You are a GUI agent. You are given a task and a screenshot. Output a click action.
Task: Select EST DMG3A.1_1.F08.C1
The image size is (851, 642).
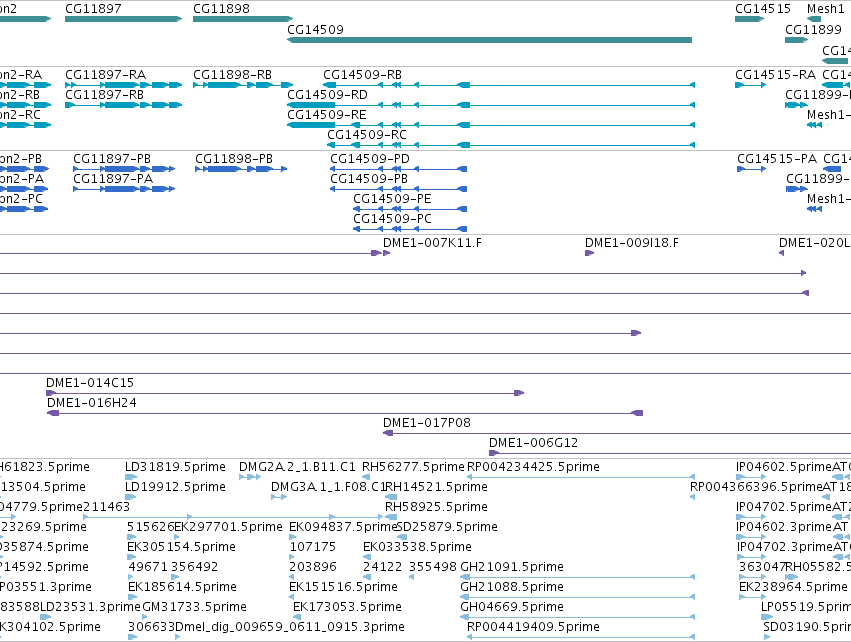tap(279, 497)
